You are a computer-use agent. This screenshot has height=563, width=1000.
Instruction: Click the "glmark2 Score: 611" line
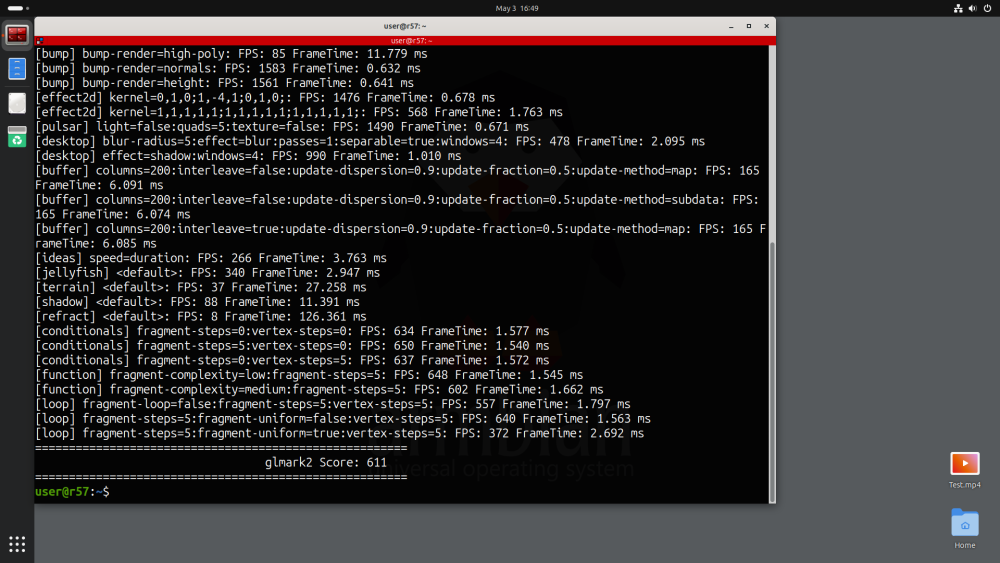326,463
